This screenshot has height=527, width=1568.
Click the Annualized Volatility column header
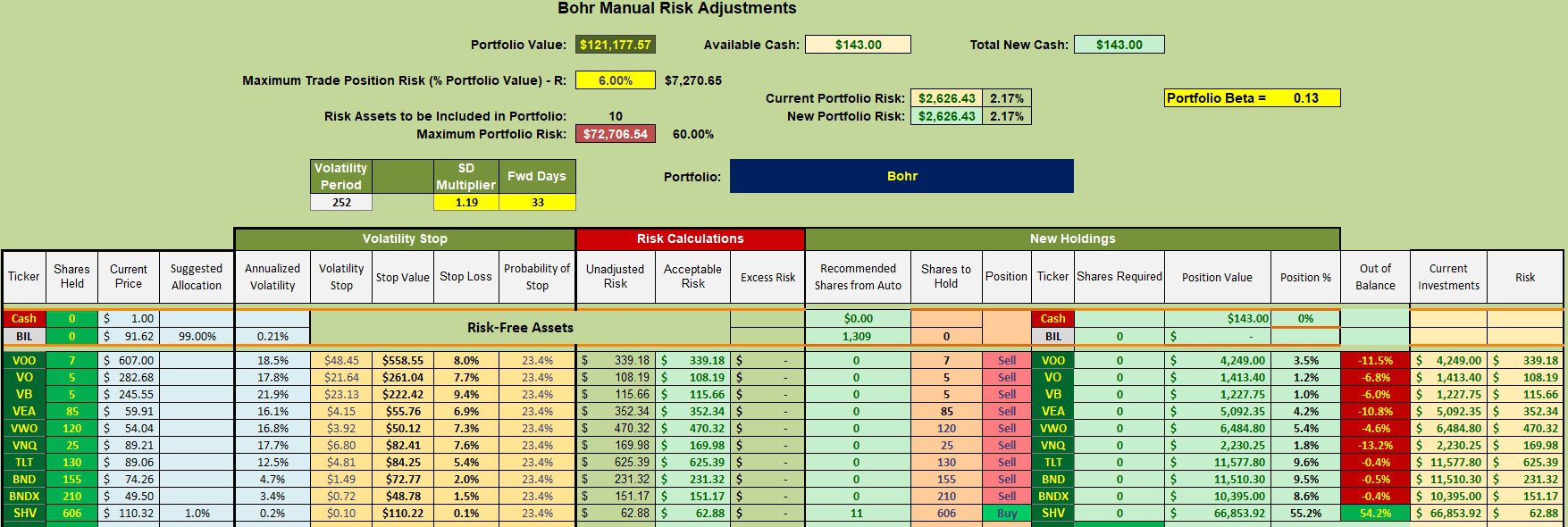click(273, 276)
